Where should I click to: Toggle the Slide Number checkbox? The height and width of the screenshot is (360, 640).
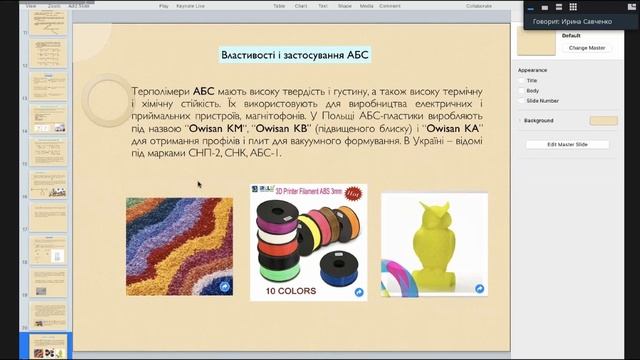521,101
